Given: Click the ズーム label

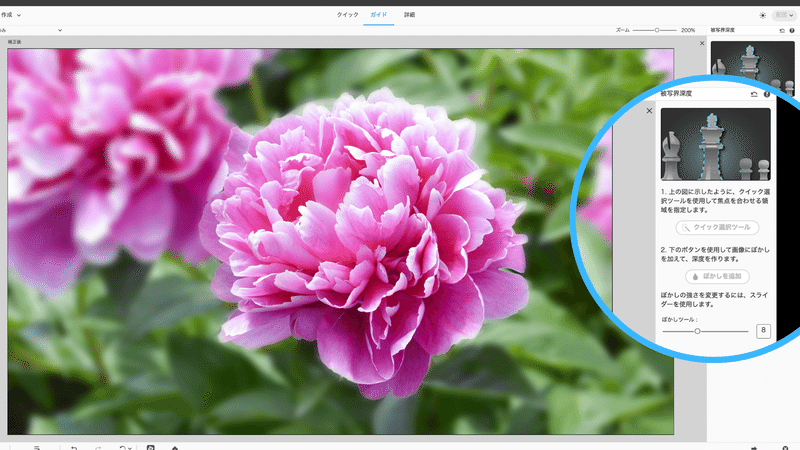Looking at the screenshot, I should (622, 30).
